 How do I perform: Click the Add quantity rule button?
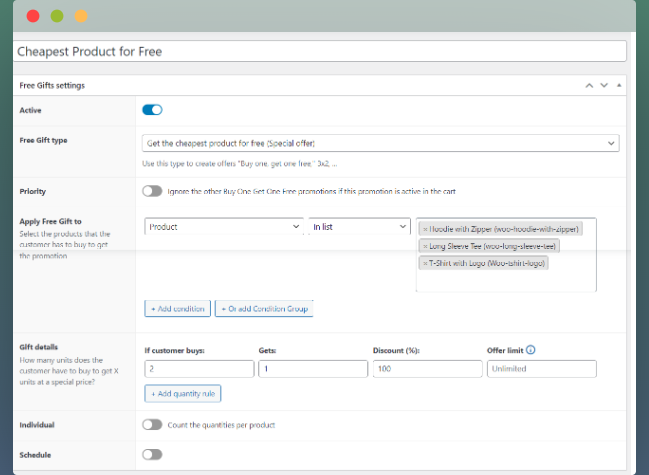(x=183, y=393)
